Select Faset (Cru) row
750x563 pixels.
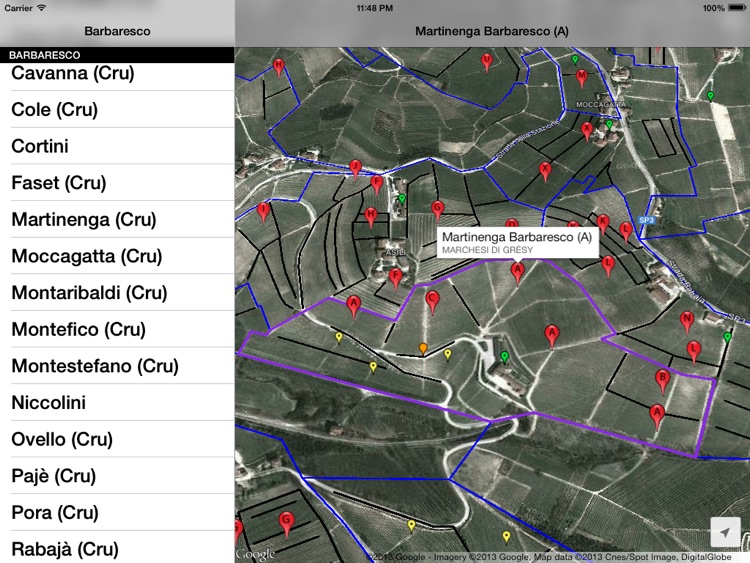click(117, 183)
